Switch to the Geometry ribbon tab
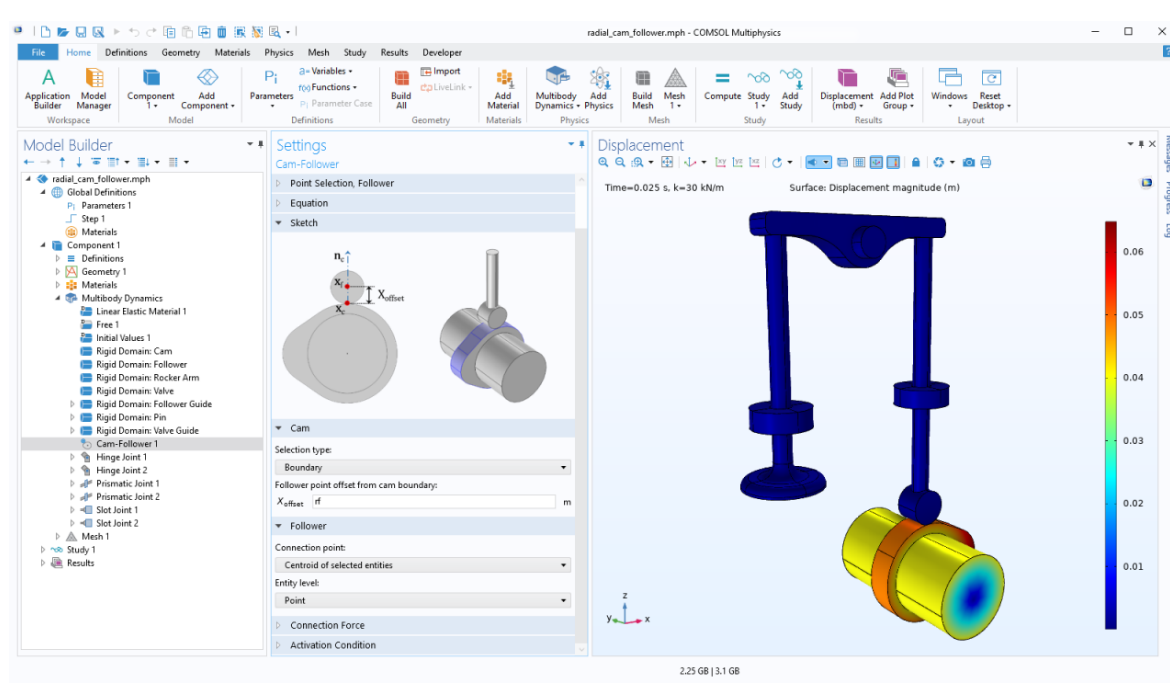The width and height of the screenshot is (1170, 685). 181,52
